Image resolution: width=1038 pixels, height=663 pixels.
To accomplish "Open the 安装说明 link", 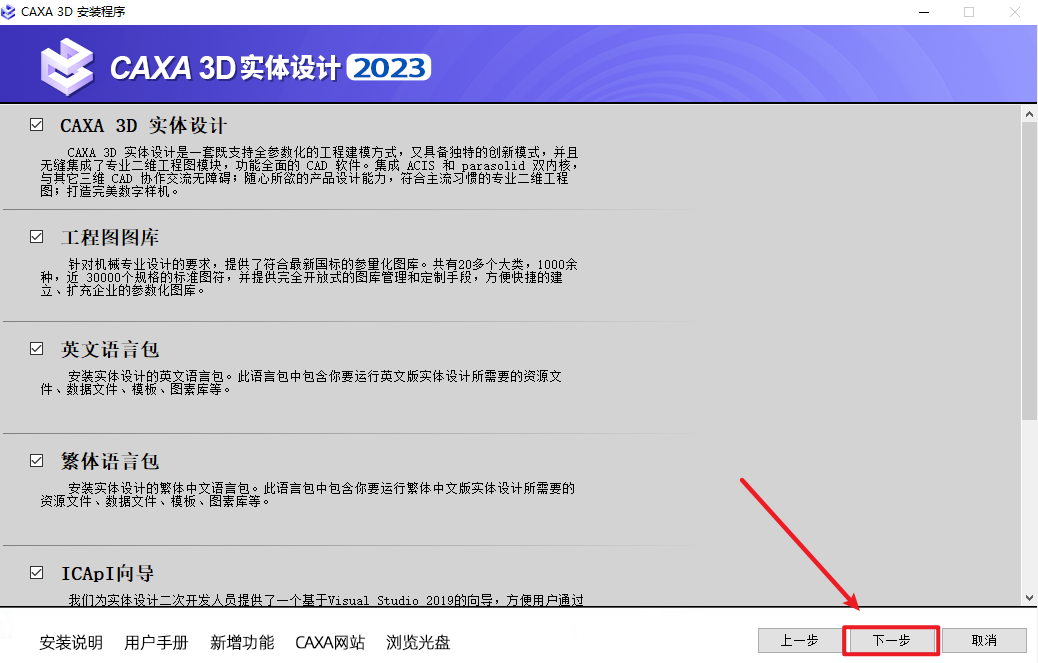I will 71,644.
